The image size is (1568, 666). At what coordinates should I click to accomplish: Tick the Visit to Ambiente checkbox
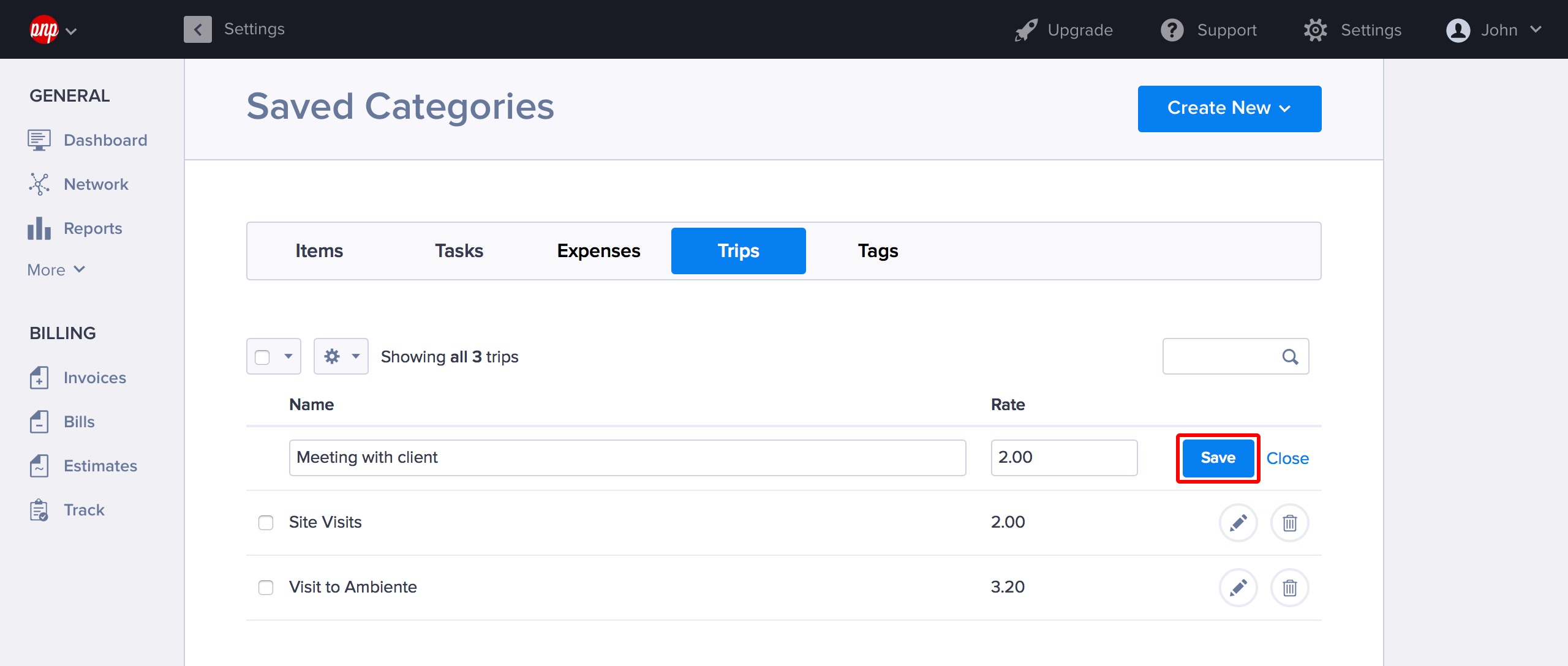[266, 588]
